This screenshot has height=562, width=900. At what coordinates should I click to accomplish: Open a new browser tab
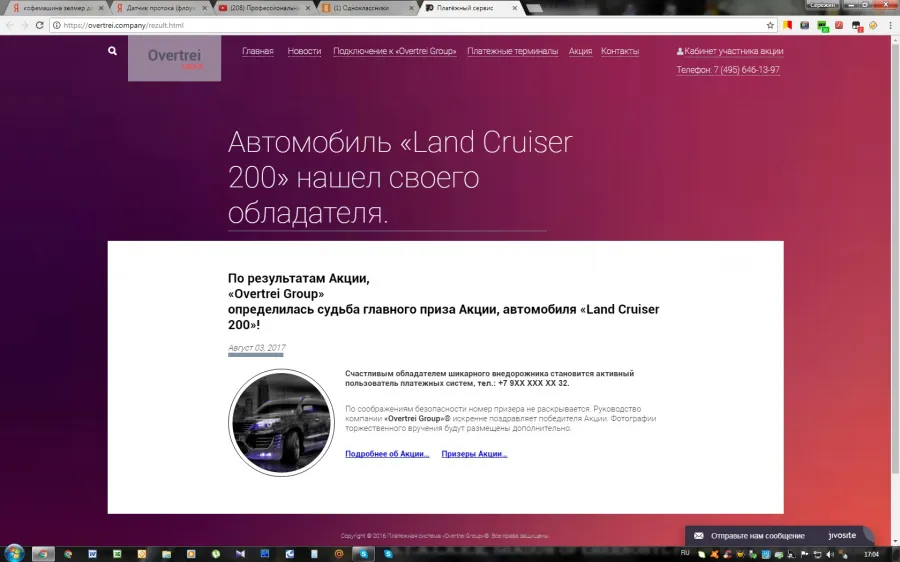[x=534, y=8]
